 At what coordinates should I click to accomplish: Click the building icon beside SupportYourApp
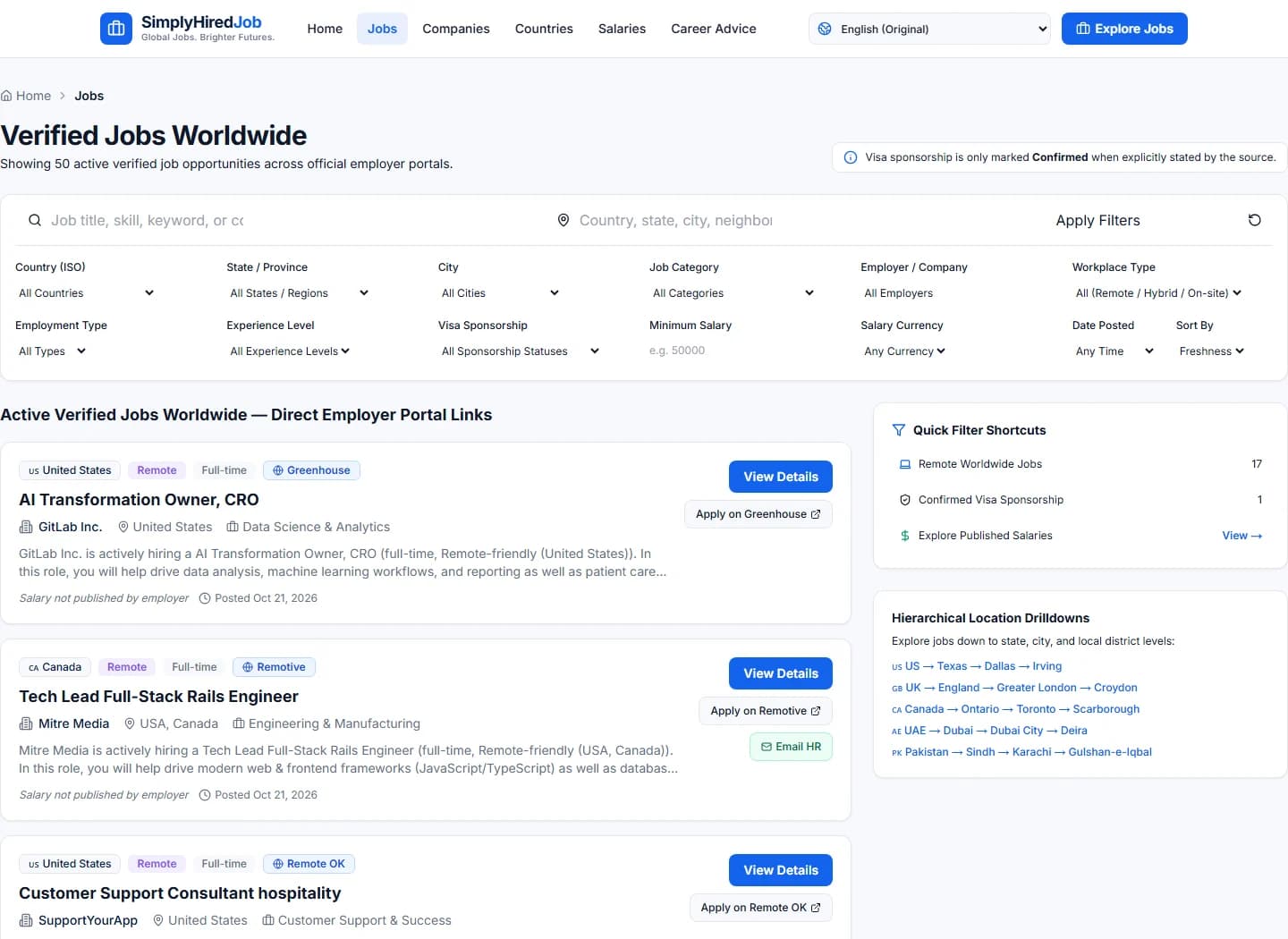click(x=26, y=920)
